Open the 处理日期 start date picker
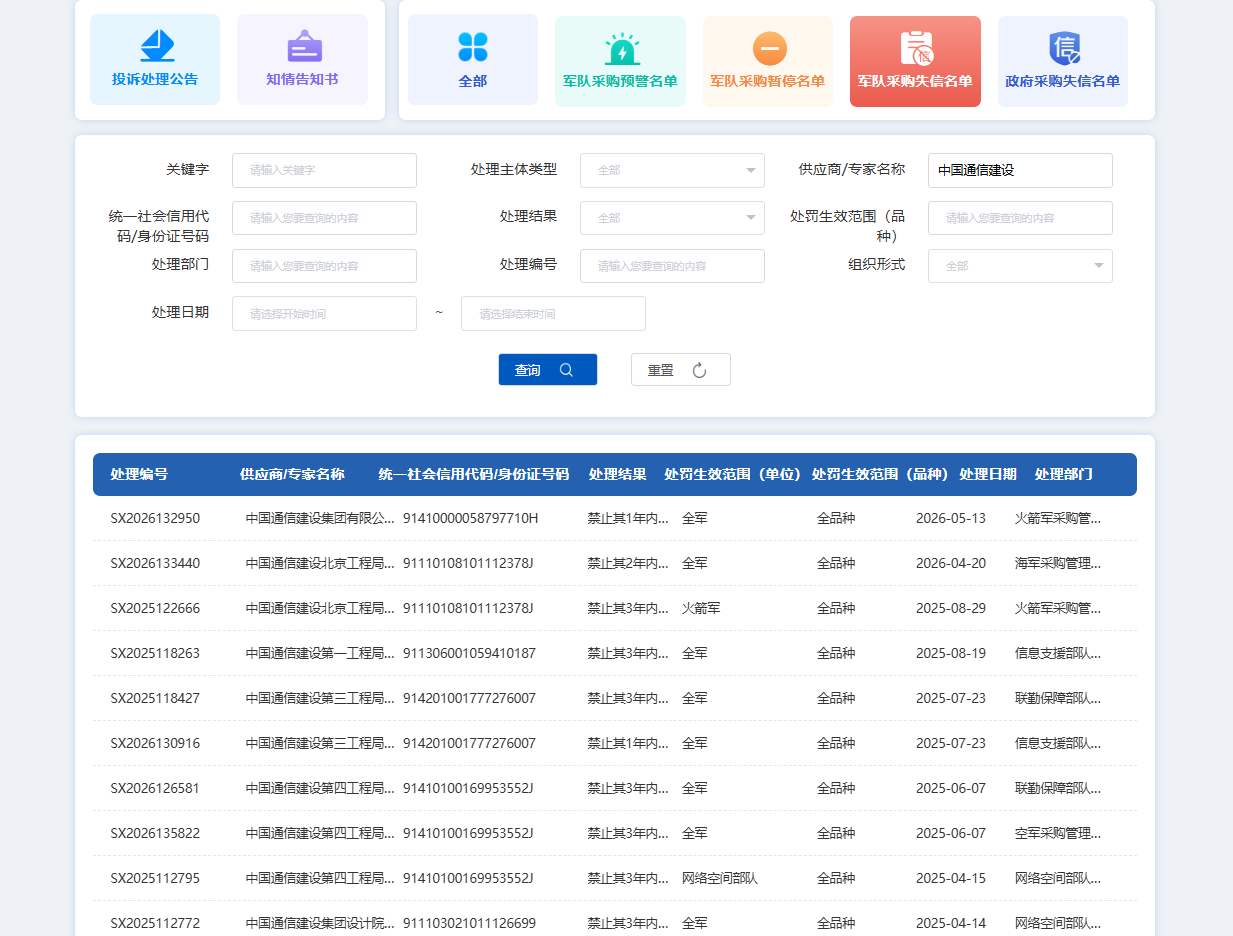 (324, 314)
